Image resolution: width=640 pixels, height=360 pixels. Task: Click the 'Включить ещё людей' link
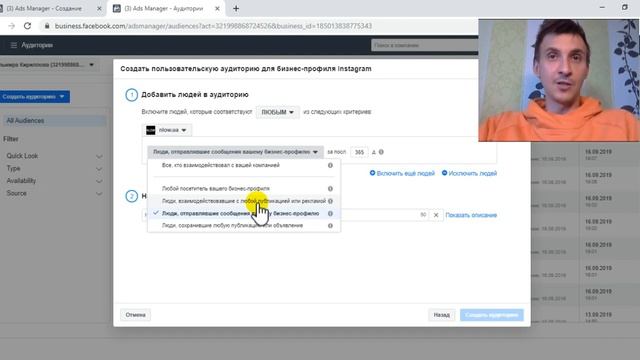tap(405, 173)
